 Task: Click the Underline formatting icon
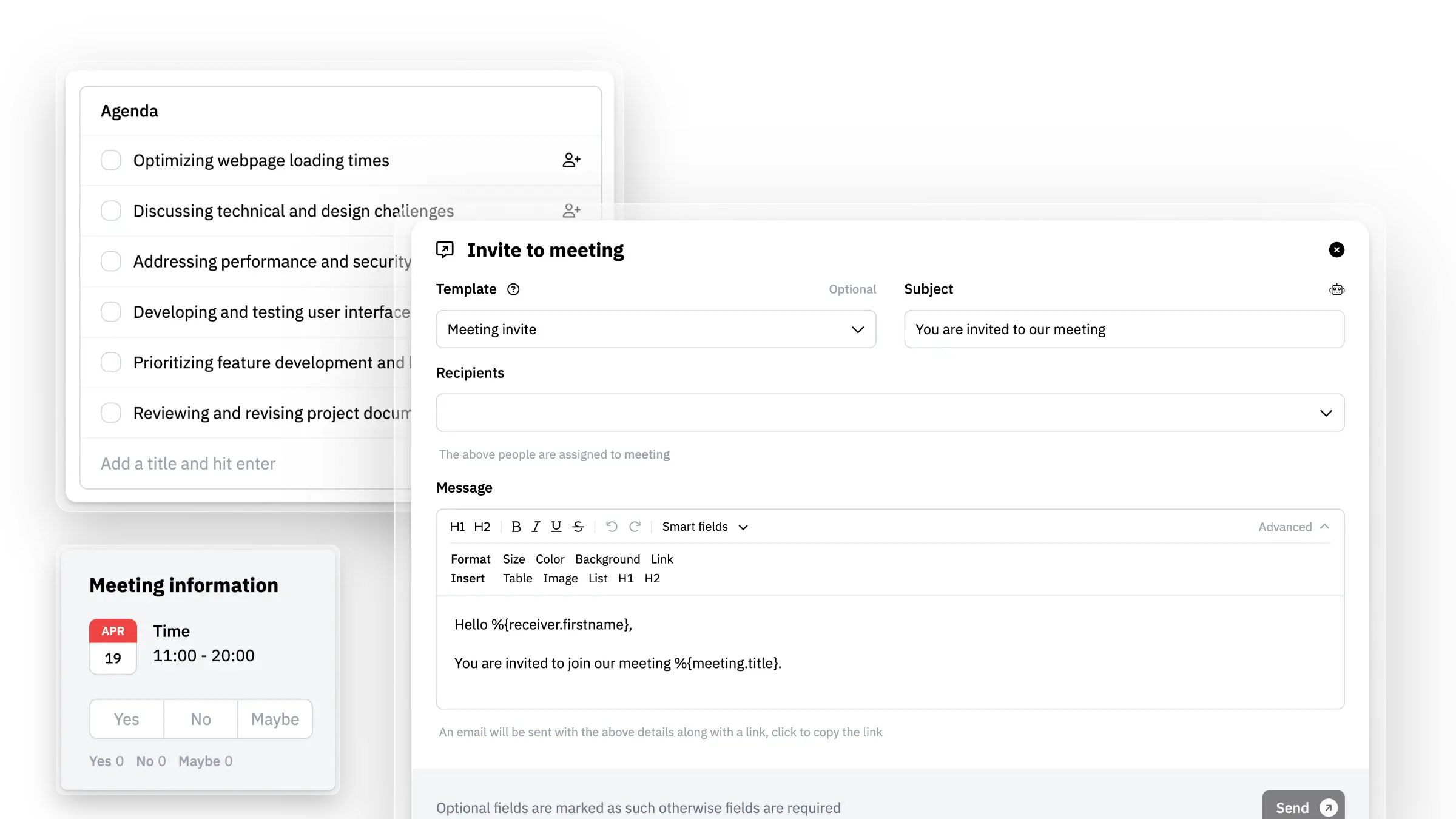(556, 527)
